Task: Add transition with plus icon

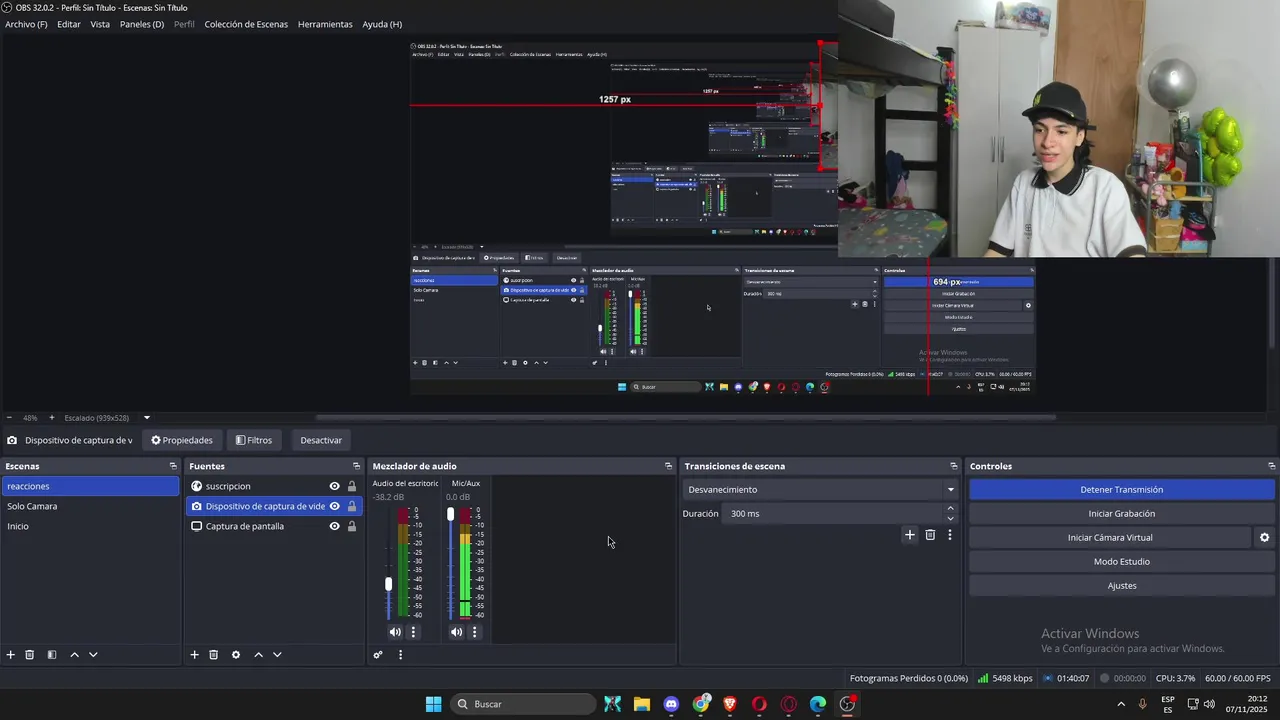Action: click(910, 535)
